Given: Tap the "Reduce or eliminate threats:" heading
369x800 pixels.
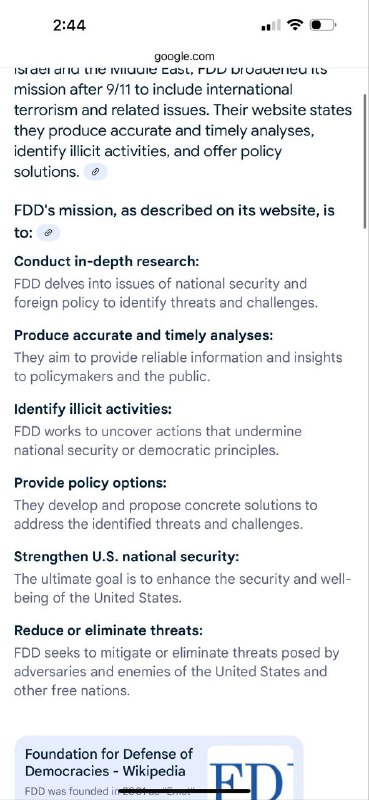Looking at the screenshot, I should (108, 630).
